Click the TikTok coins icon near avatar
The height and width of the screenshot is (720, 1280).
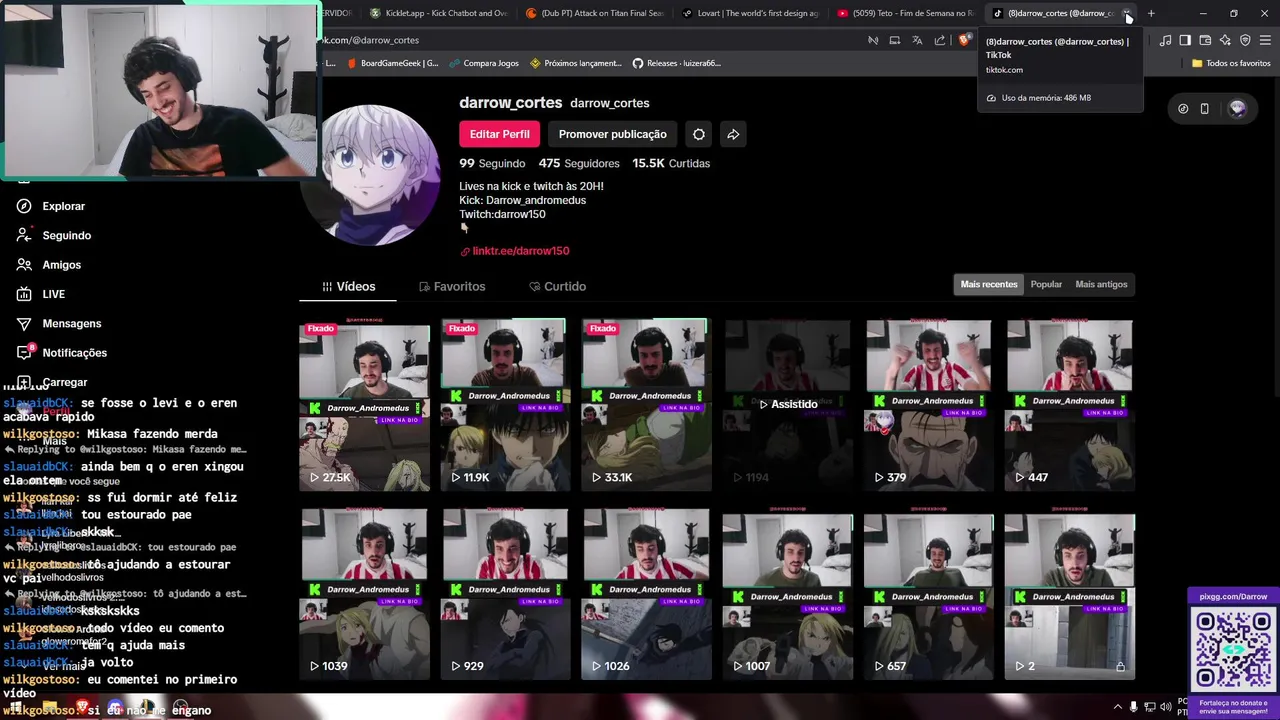(x=1183, y=109)
